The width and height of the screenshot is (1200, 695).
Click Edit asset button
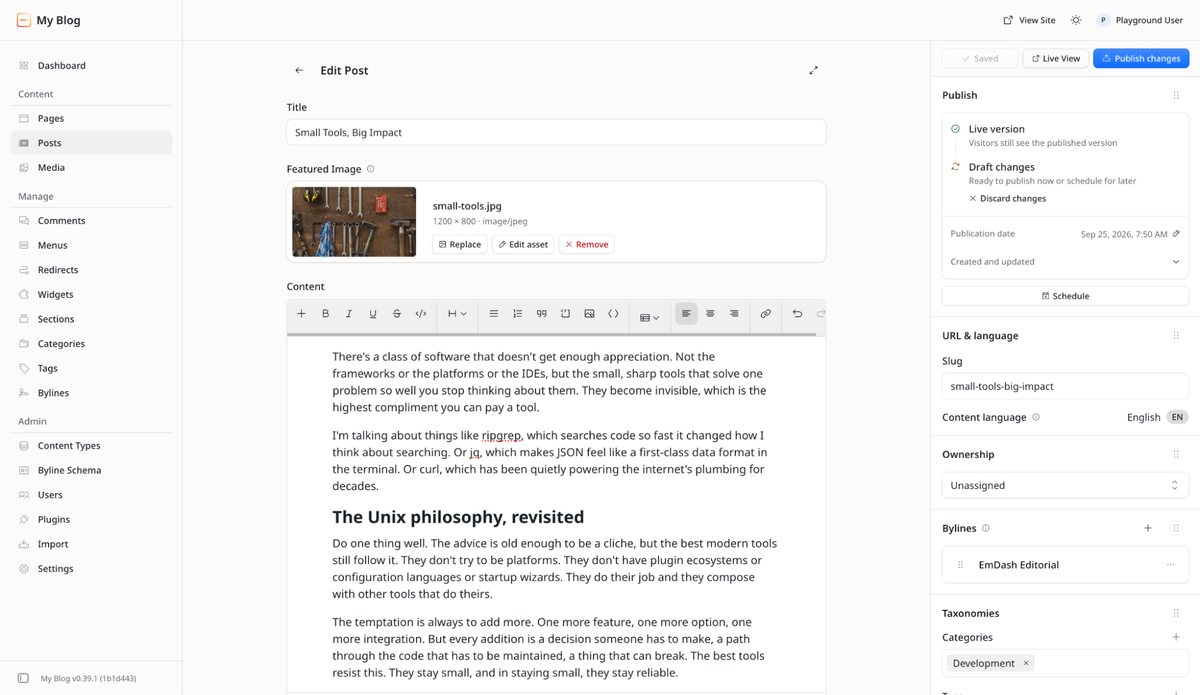(x=523, y=244)
